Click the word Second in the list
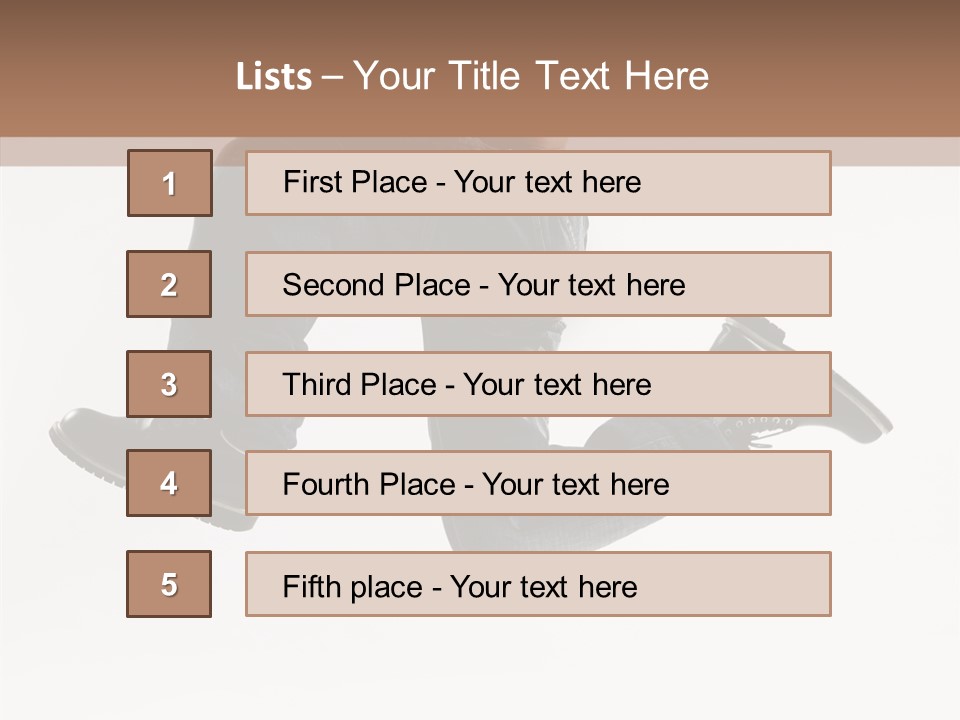 (x=334, y=285)
